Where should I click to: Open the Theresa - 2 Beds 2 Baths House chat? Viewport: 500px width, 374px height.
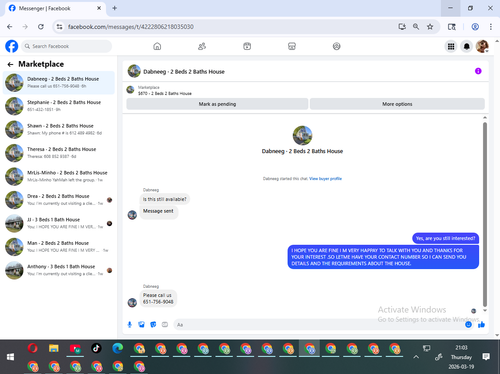coord(59,153)
